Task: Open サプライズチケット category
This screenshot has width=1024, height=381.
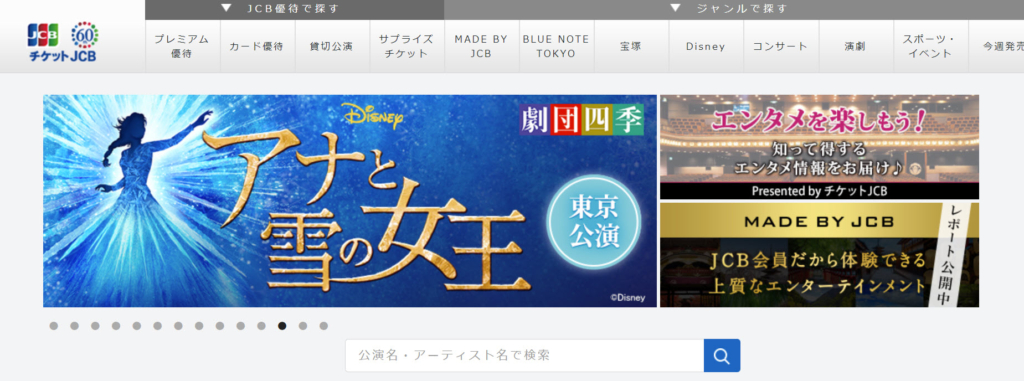Action: [x=407, y=46]
